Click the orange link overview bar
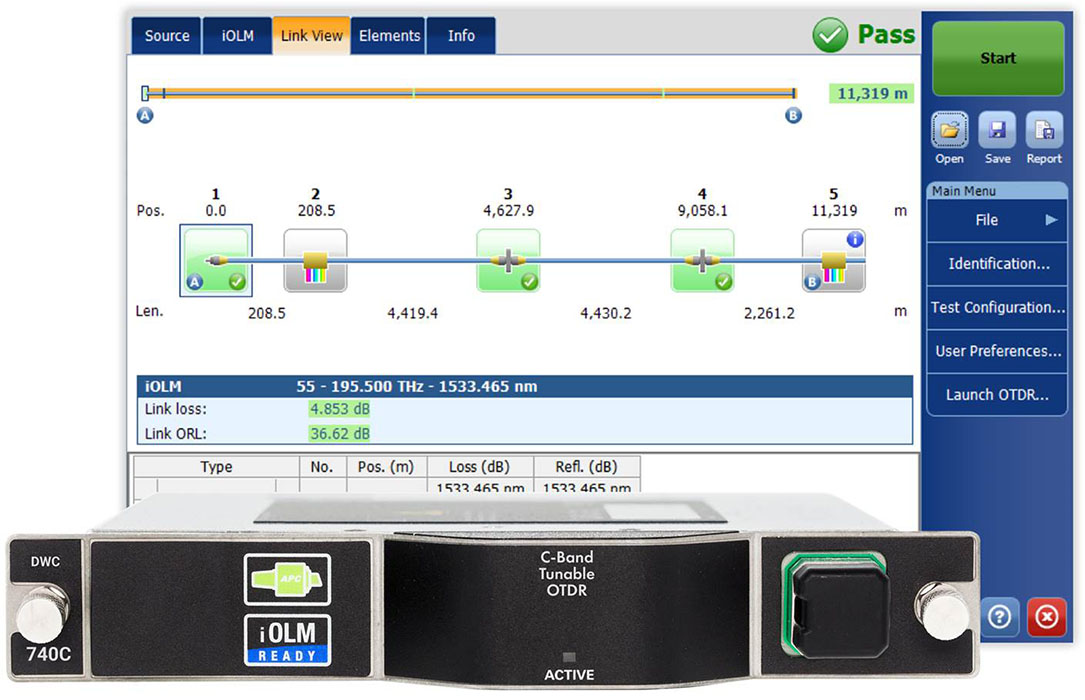Viewport: 1085px width, 700px height. pos(471,93)
